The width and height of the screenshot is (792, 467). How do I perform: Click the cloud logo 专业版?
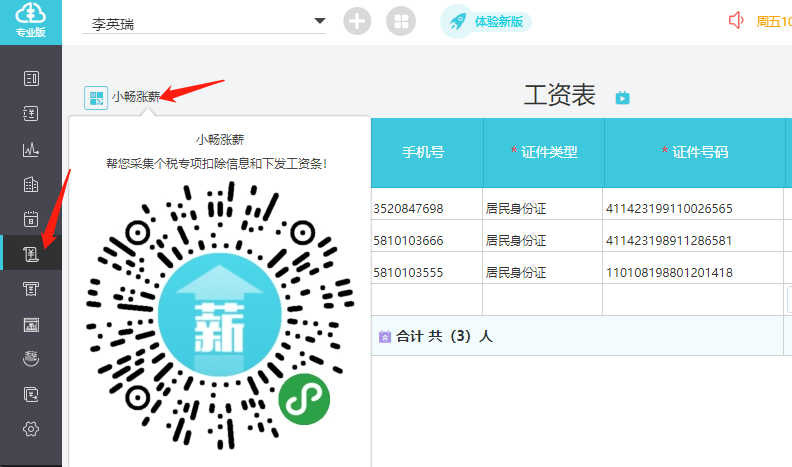[31, 21]
